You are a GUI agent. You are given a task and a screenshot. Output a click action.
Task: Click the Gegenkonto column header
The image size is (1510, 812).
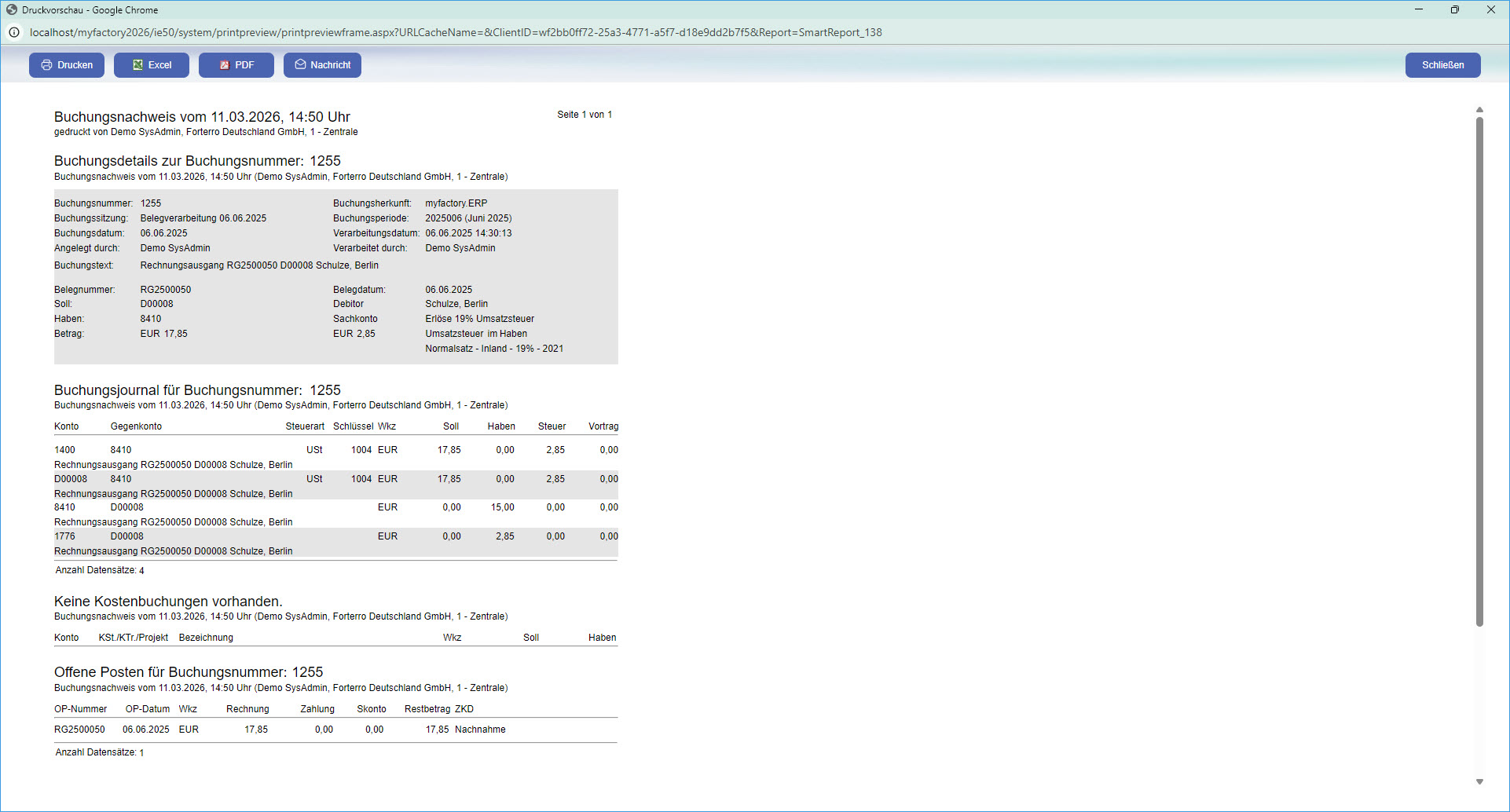[136, 426]
